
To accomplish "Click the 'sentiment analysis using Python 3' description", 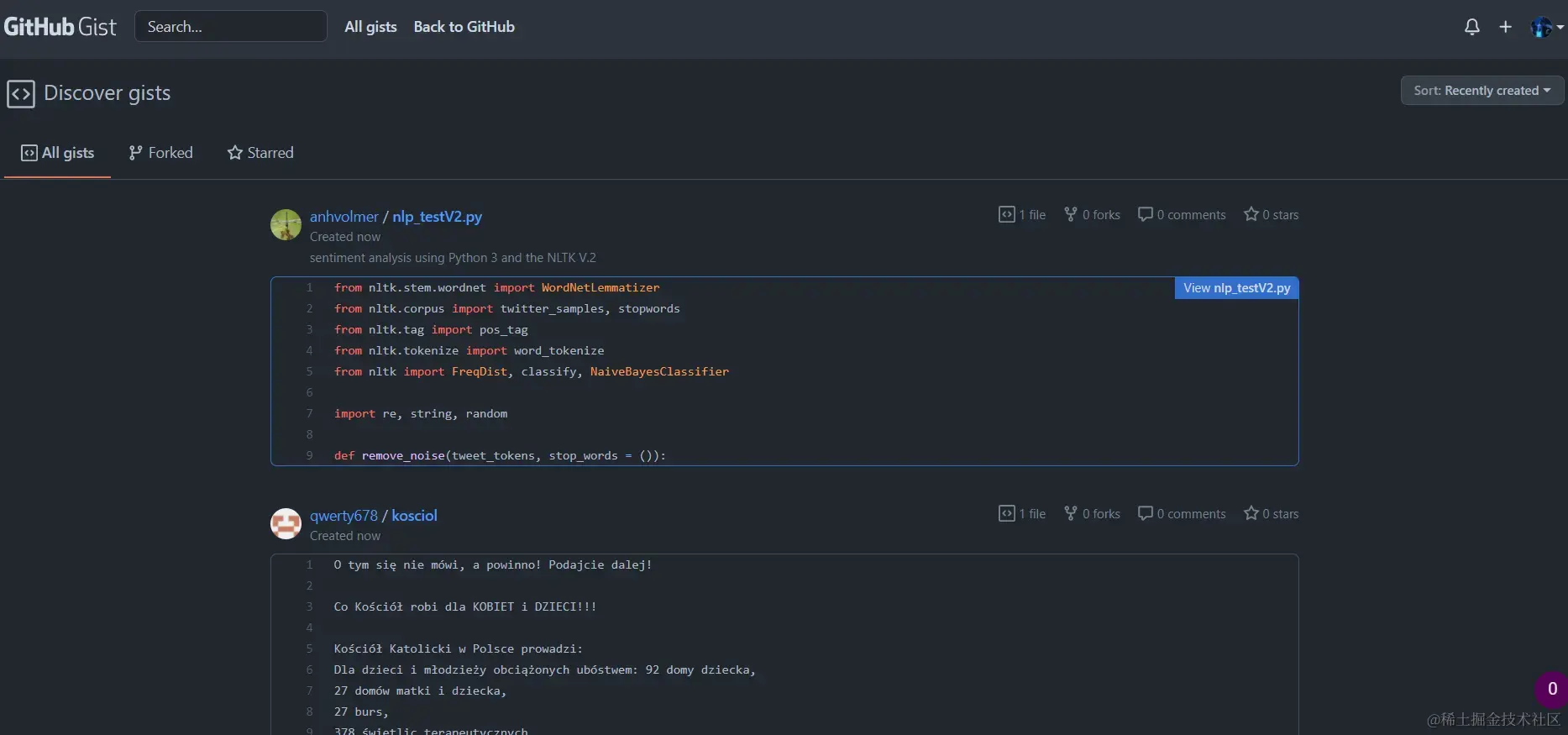I will (453, 258).
